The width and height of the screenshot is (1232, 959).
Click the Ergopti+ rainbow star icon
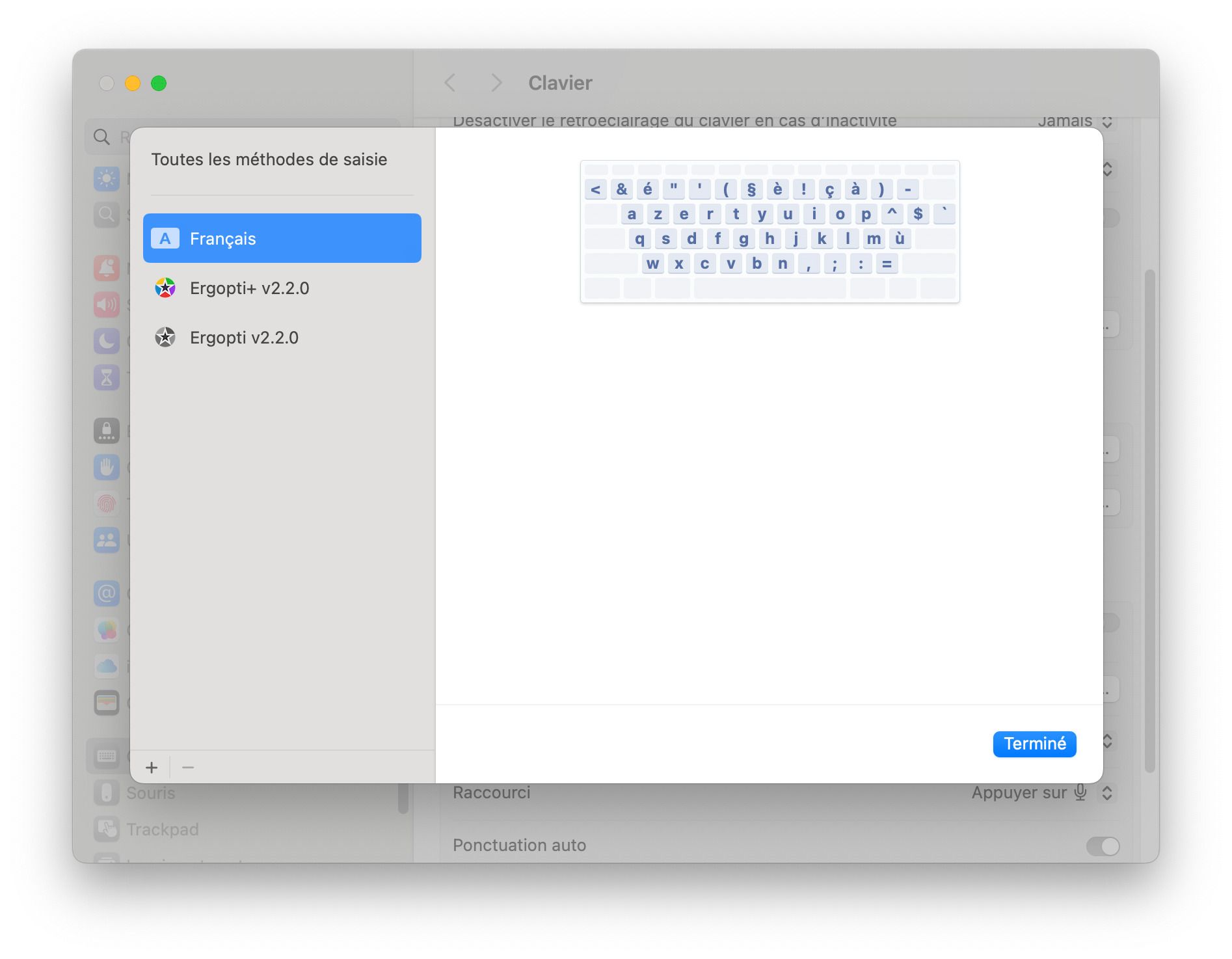click(x=166, y=288)
